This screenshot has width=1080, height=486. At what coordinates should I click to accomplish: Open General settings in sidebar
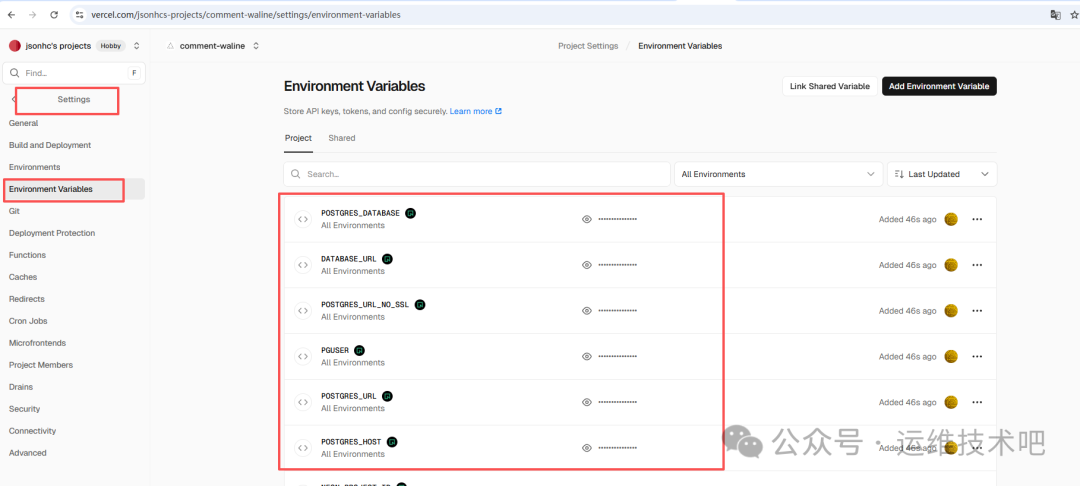tap(23, 123)
